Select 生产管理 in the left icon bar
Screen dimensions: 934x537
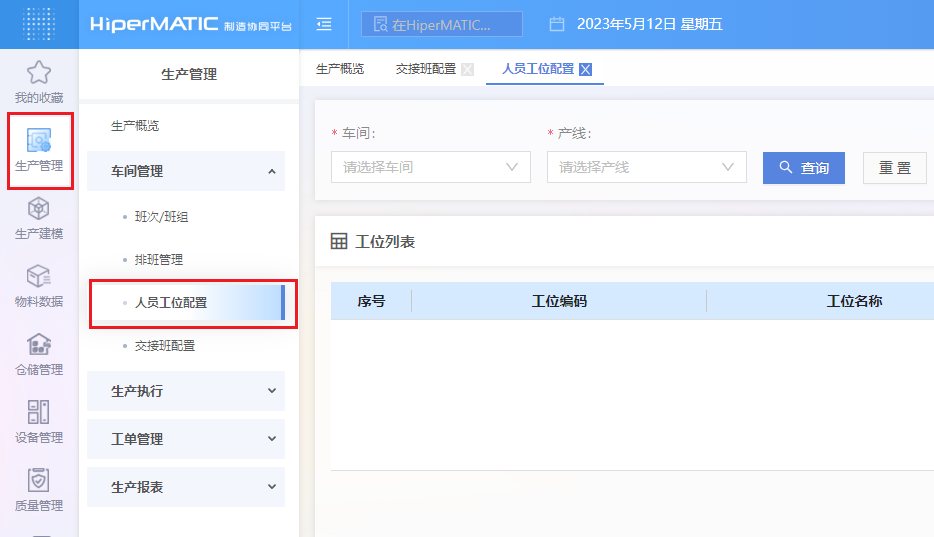[39, 150]
